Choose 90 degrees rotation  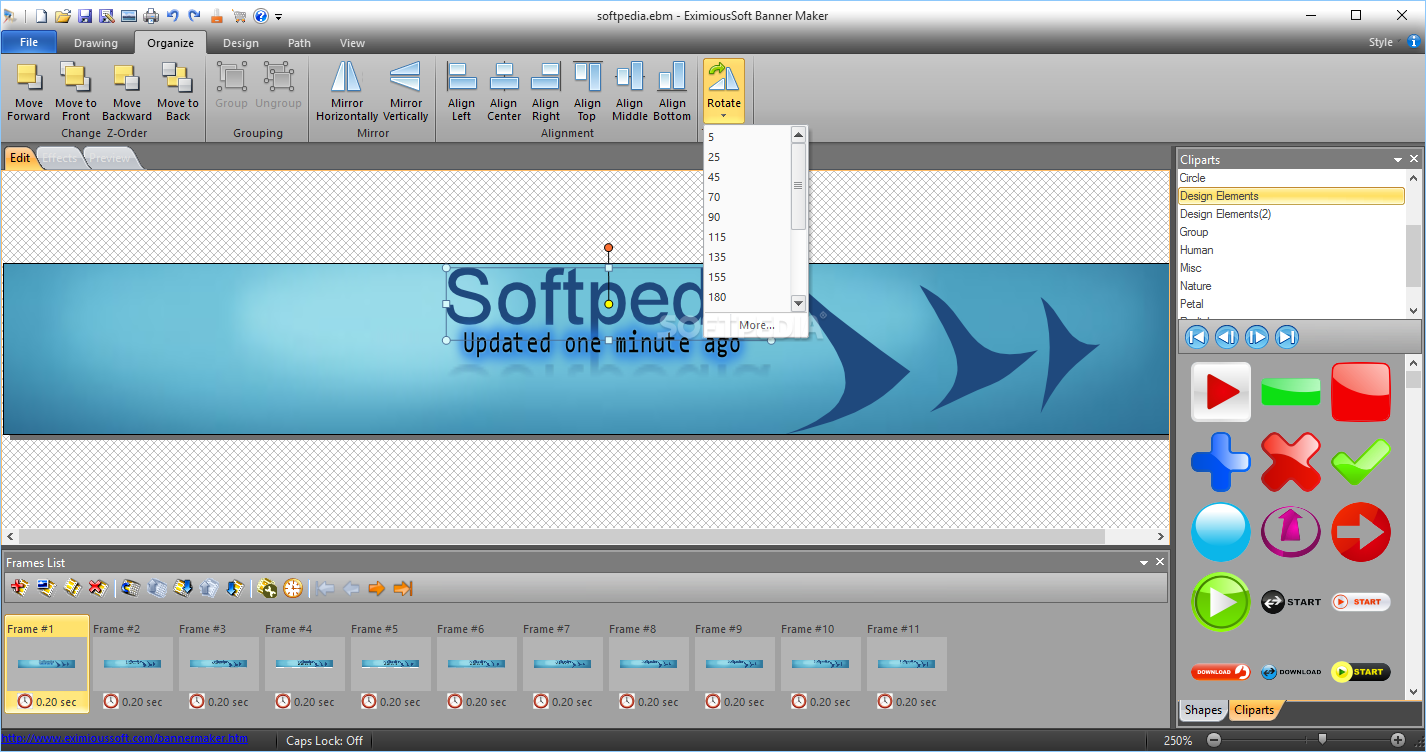747,217
